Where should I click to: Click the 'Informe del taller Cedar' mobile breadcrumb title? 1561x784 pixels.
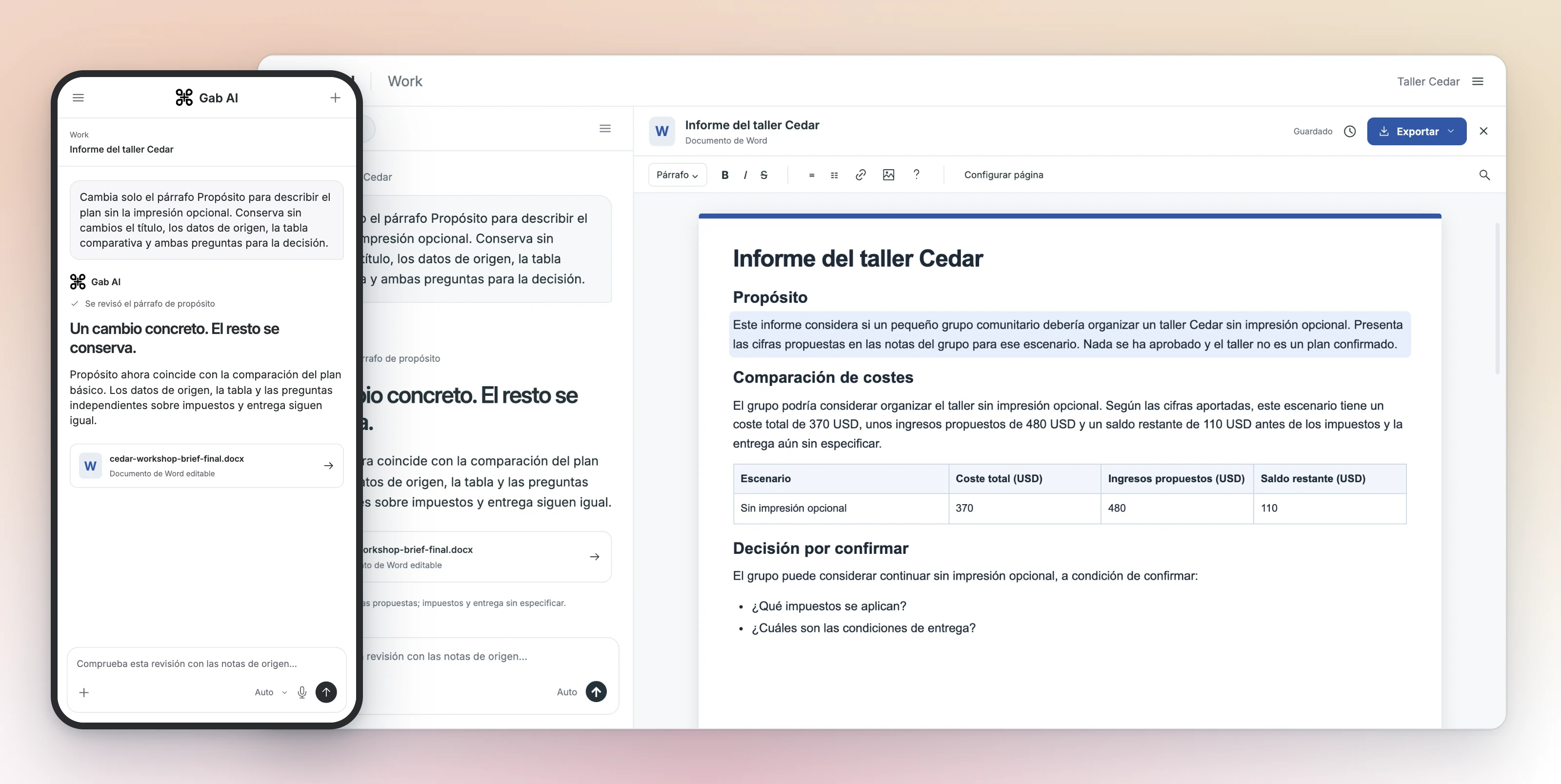pyautogui.click(x=121, y=149)
